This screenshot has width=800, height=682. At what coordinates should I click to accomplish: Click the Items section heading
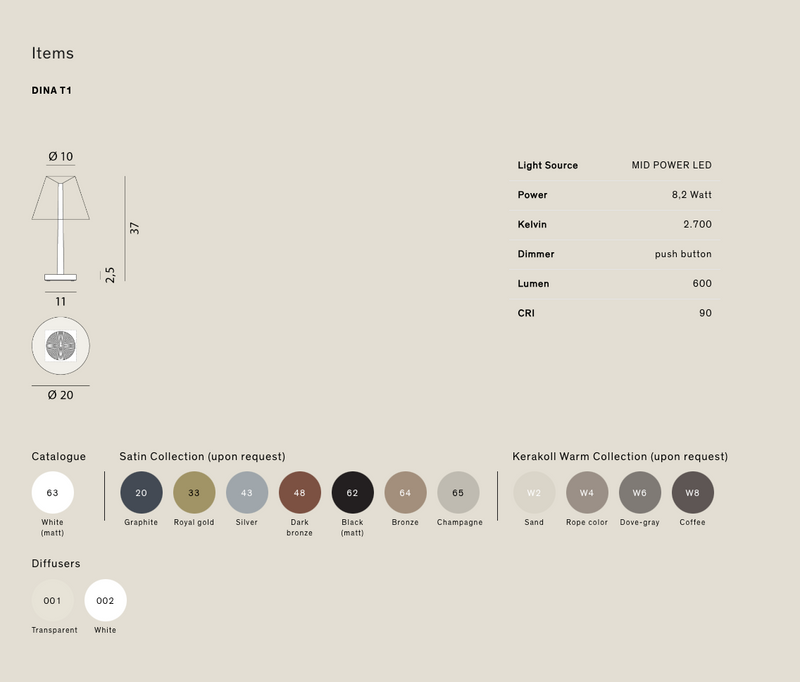[x=53, y=53]
